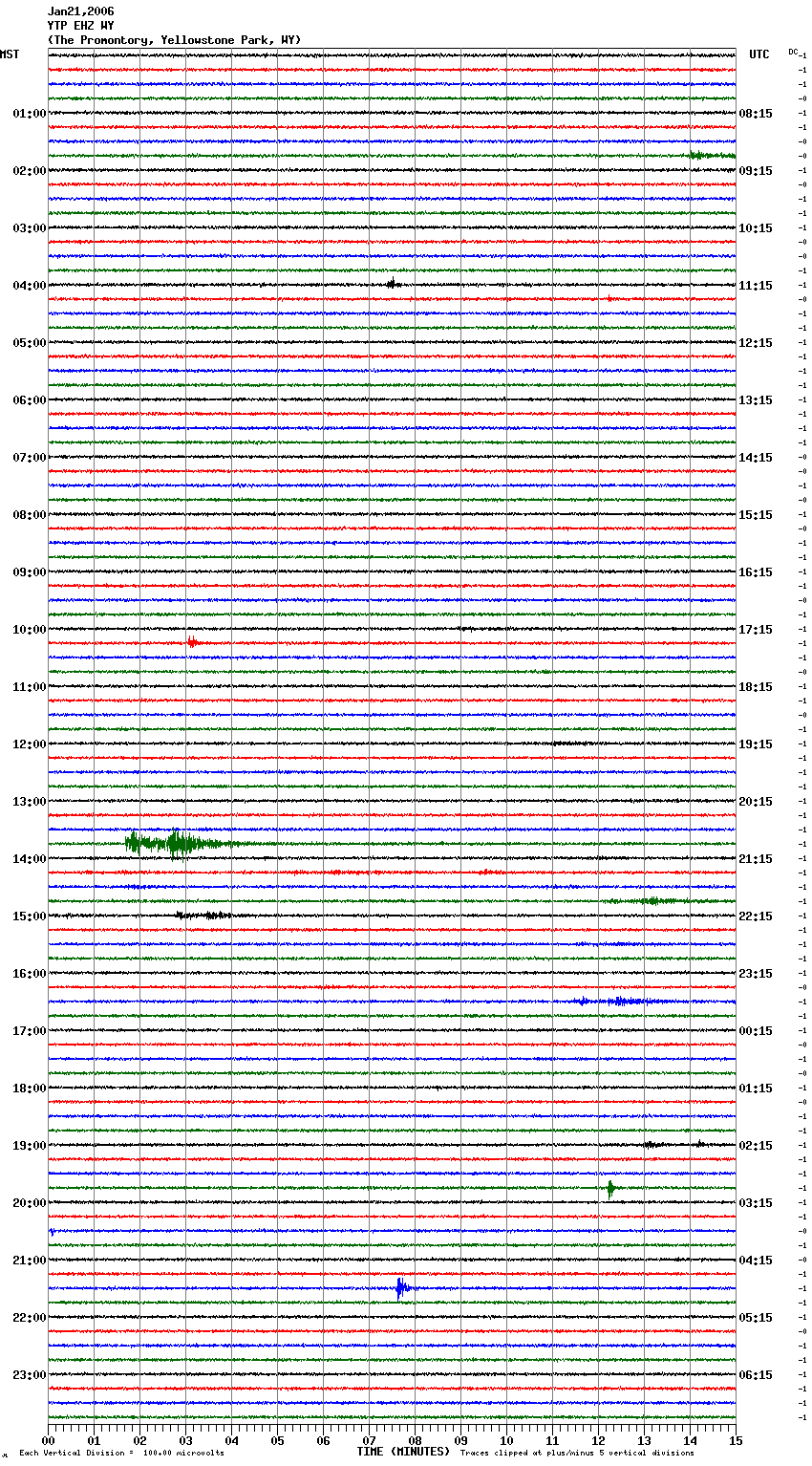Click the 12:00 MST time label
Image resolution: width=812 pixels, height=1466 pixels.
pos(29,744)
